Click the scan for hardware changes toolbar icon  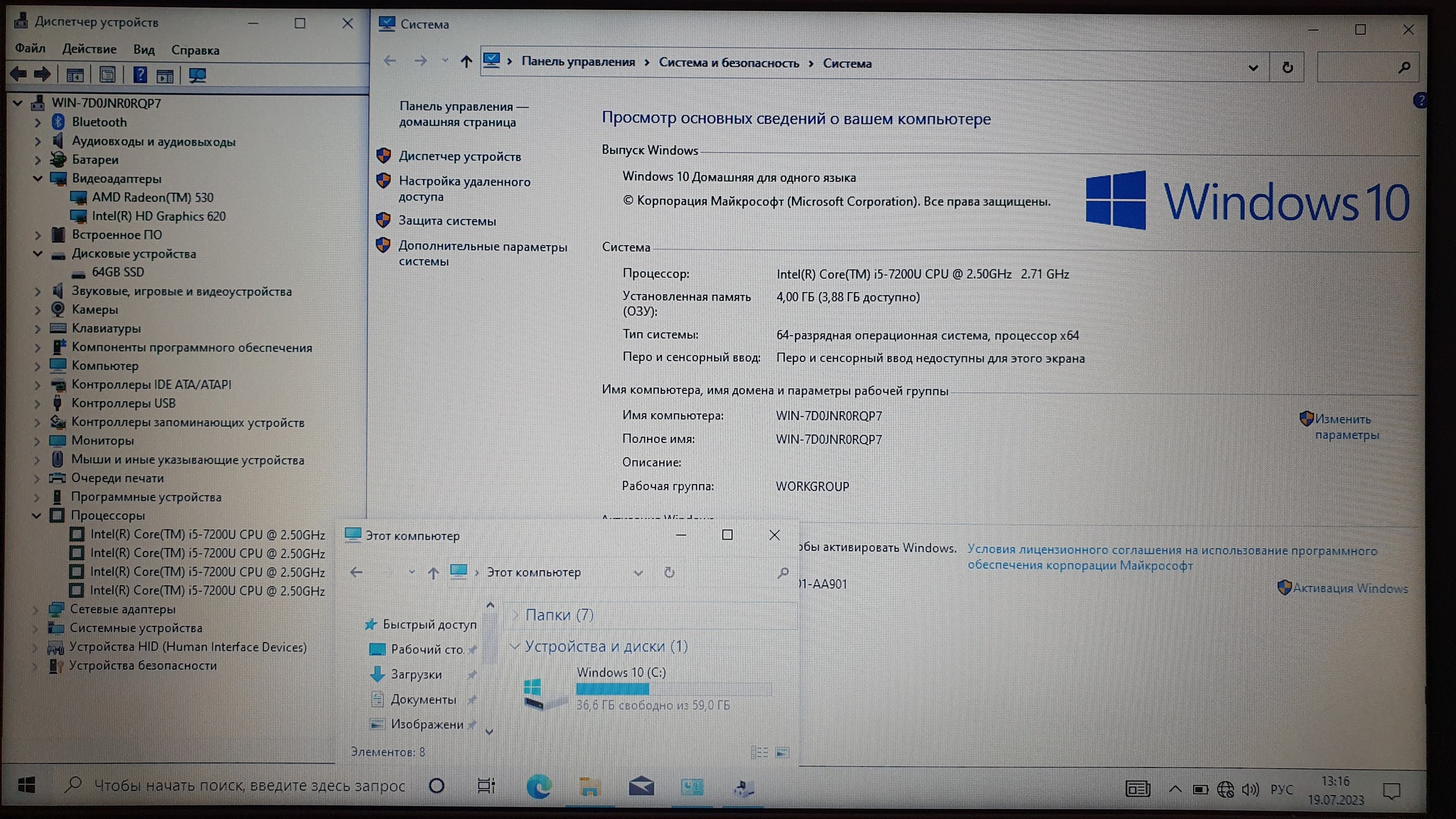197,75
